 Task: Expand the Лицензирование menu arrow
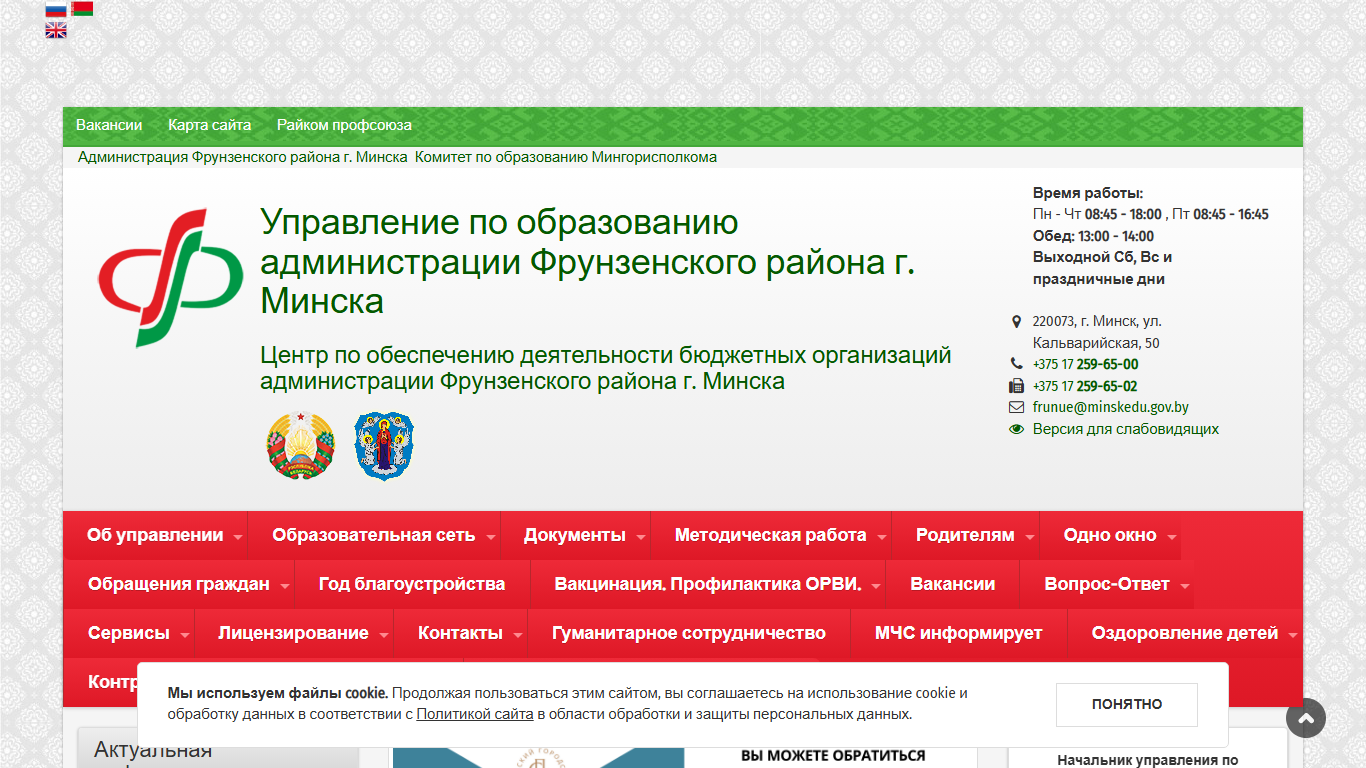pos(384,635)
